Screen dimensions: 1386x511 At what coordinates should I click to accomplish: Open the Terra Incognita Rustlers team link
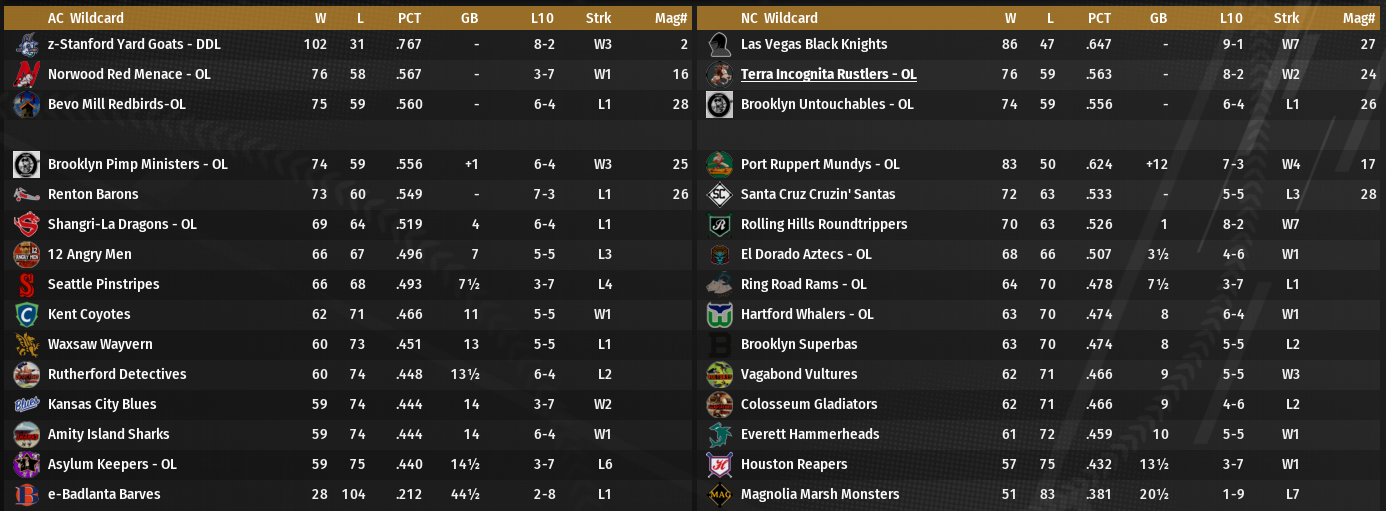(x=828, y=75)
